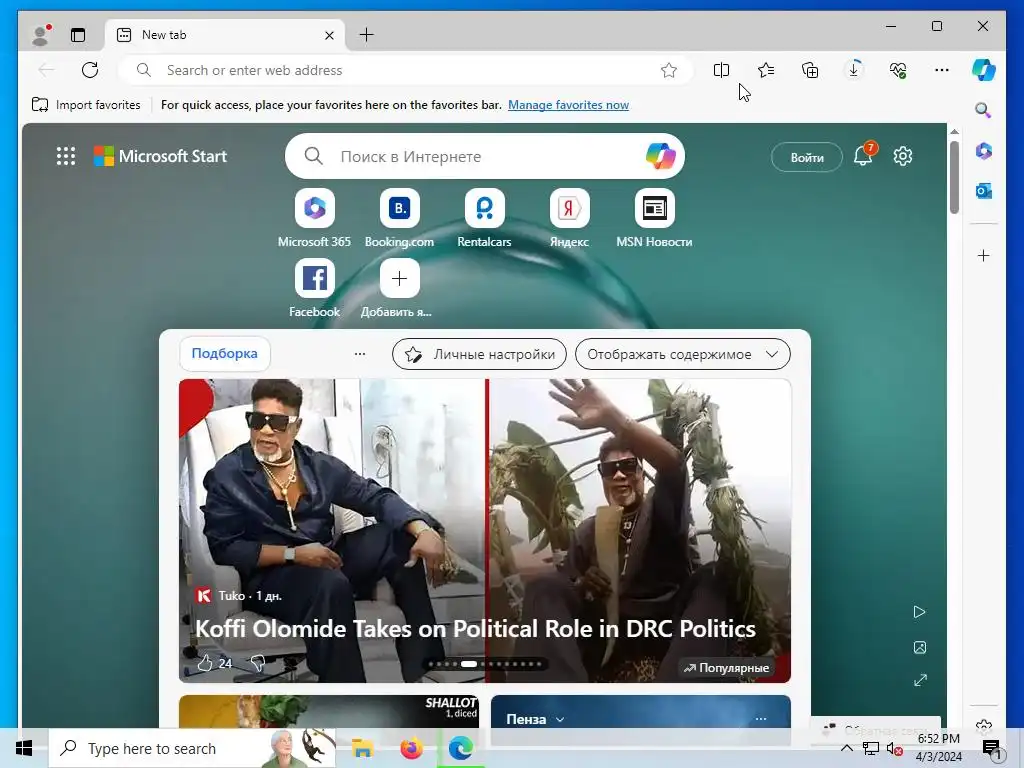
Task: Open the feed more options ellipsis
Action: [360, 354]
